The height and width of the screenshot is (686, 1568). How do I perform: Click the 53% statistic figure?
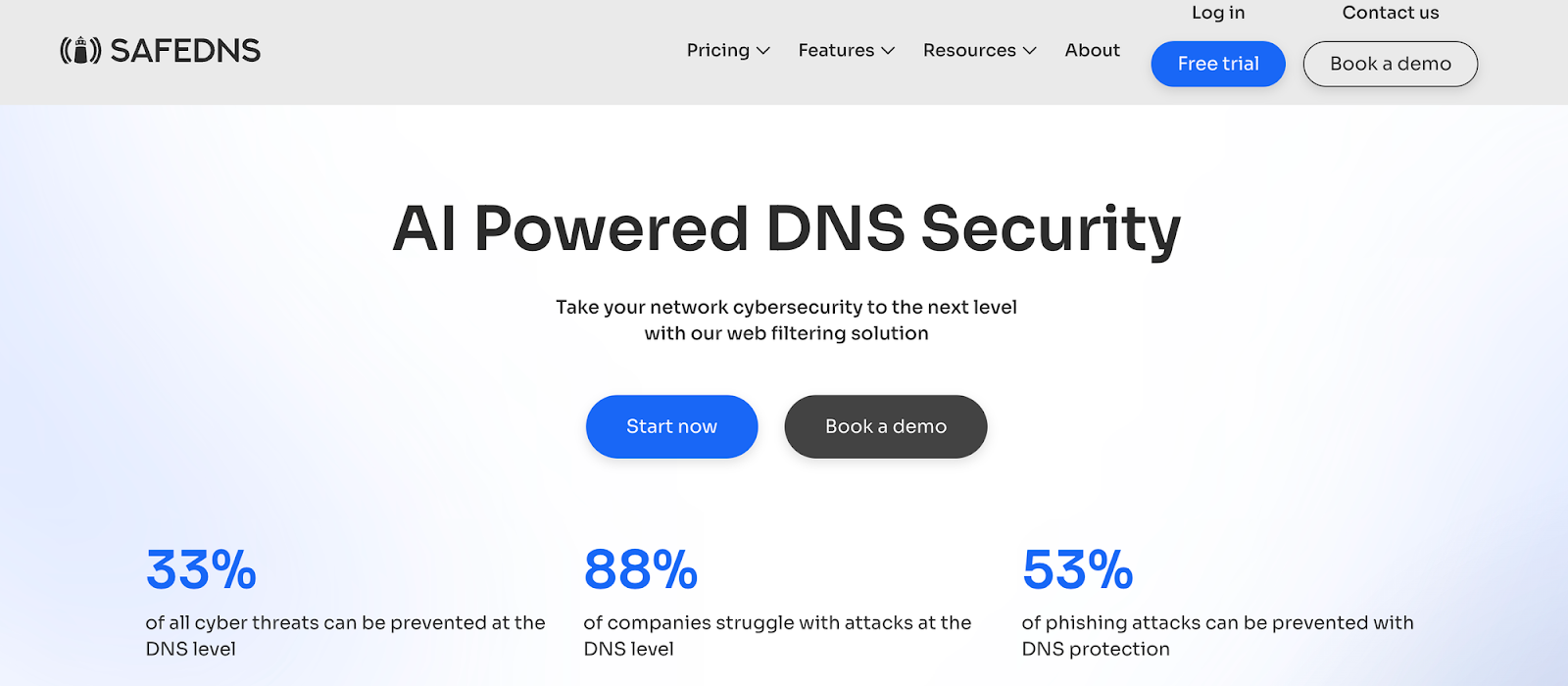click(x=1078, y=569)
